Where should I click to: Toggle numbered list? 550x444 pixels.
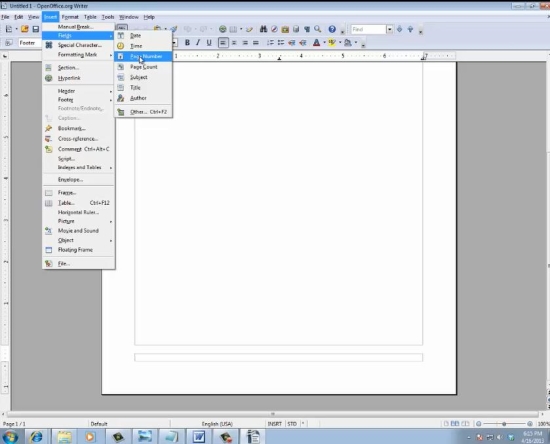click(270, 43)
